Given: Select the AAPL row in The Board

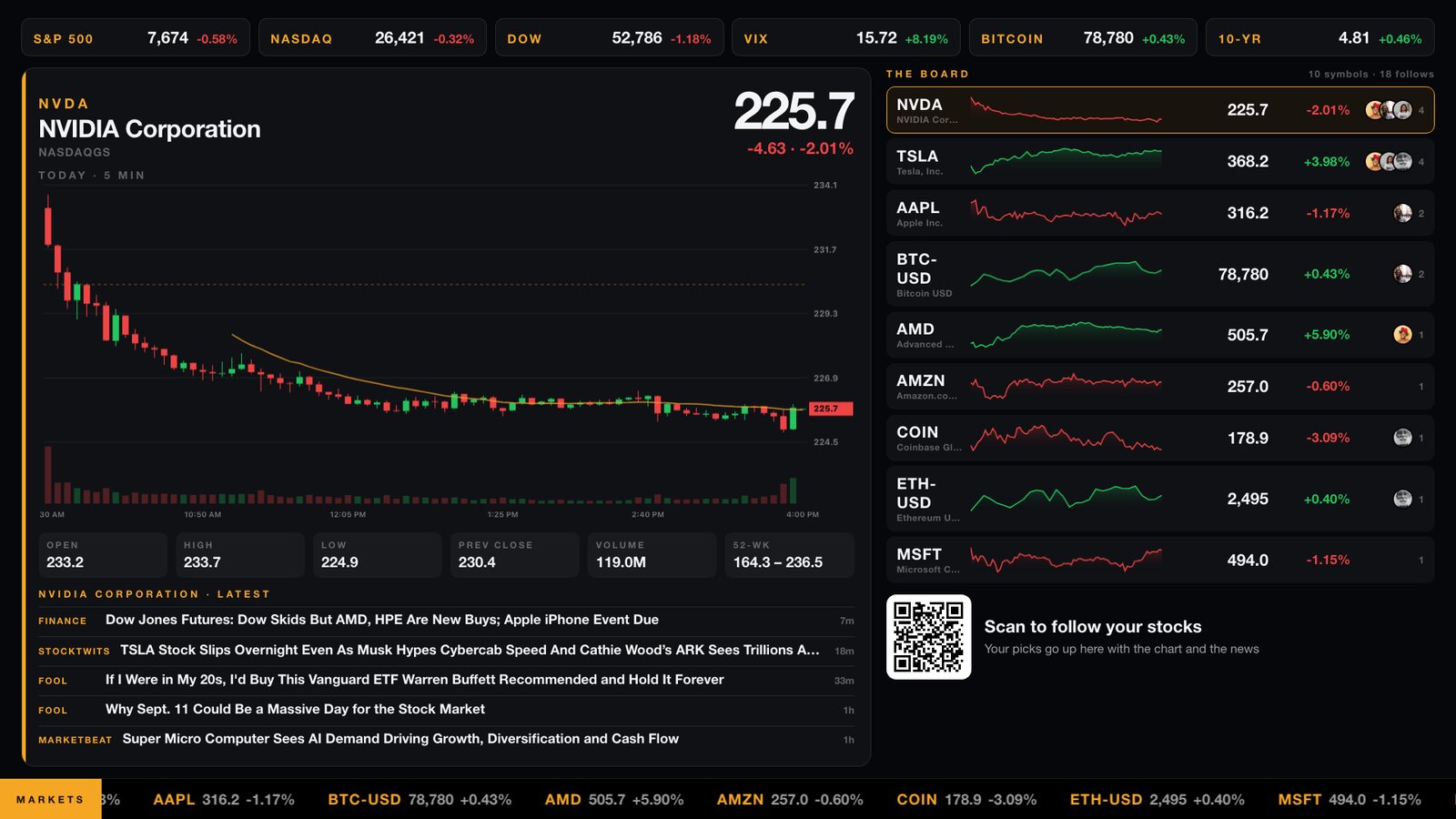Looking at the screenshot, I should click(1160, 213).
